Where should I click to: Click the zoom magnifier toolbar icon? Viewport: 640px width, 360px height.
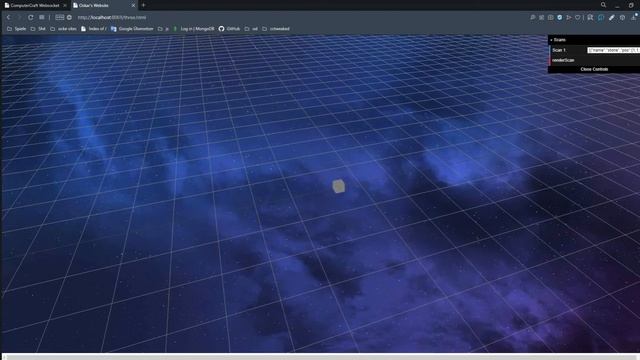pyautogui.click(x=533, y=18)
